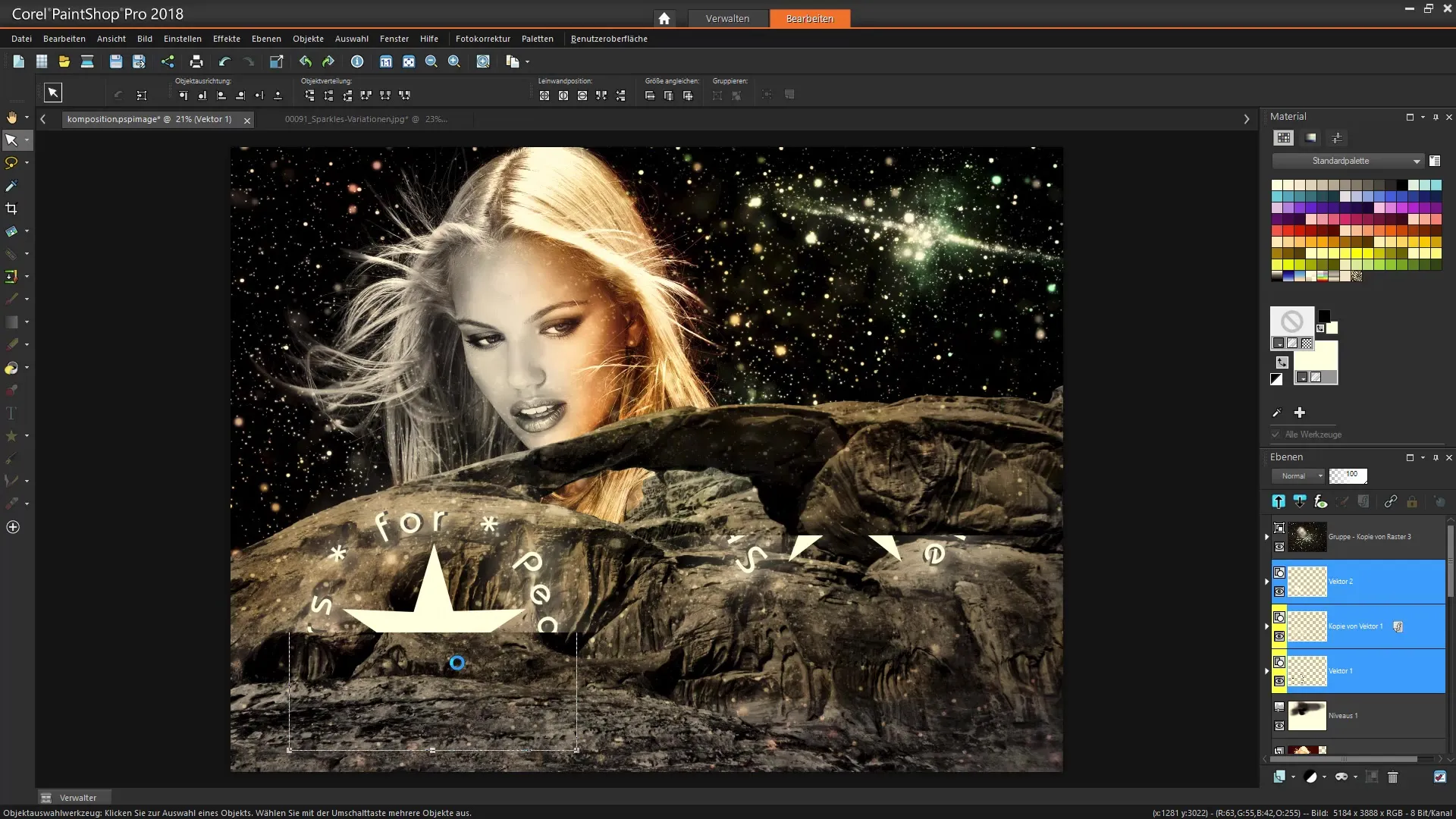Add tools via plus circle at toolbar bottom

(13, 527)
